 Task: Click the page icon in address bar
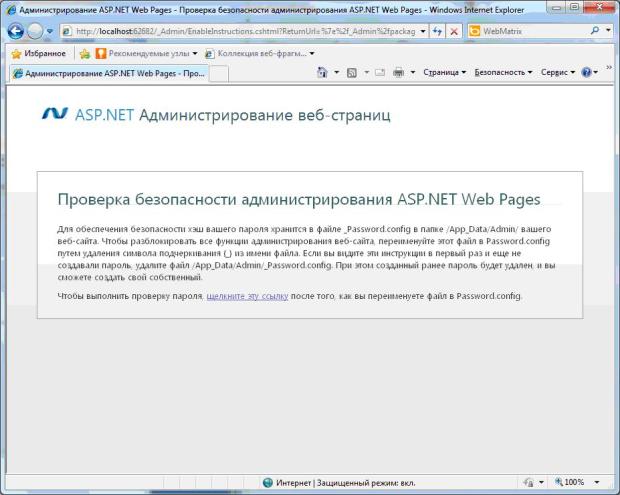click(67, 31)
